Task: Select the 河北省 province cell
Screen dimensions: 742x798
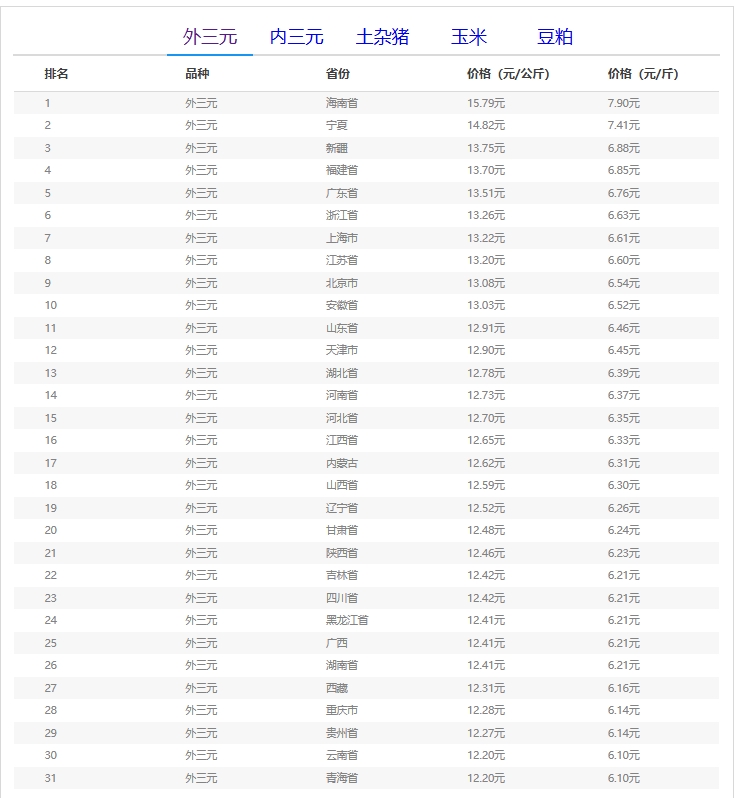Action: pyautogui.click(x=342, y=418)
